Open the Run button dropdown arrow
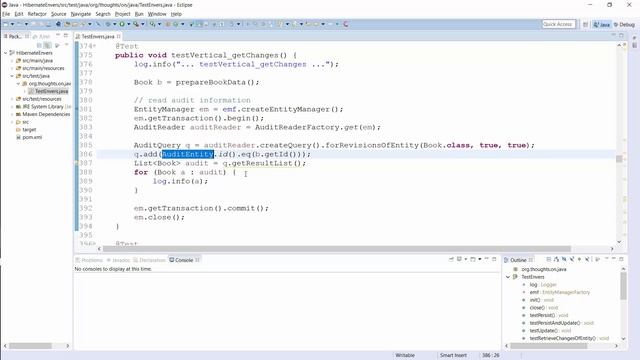This screenshot has height=360, width=640. pyautogui.click(x=128, y=24)
